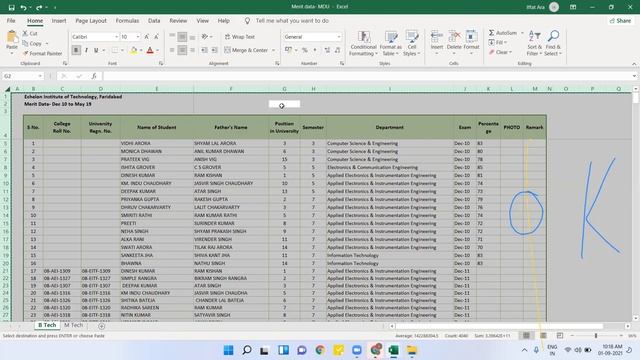
Task: Toggle center horizontal alignment
Action: (182, 50)
